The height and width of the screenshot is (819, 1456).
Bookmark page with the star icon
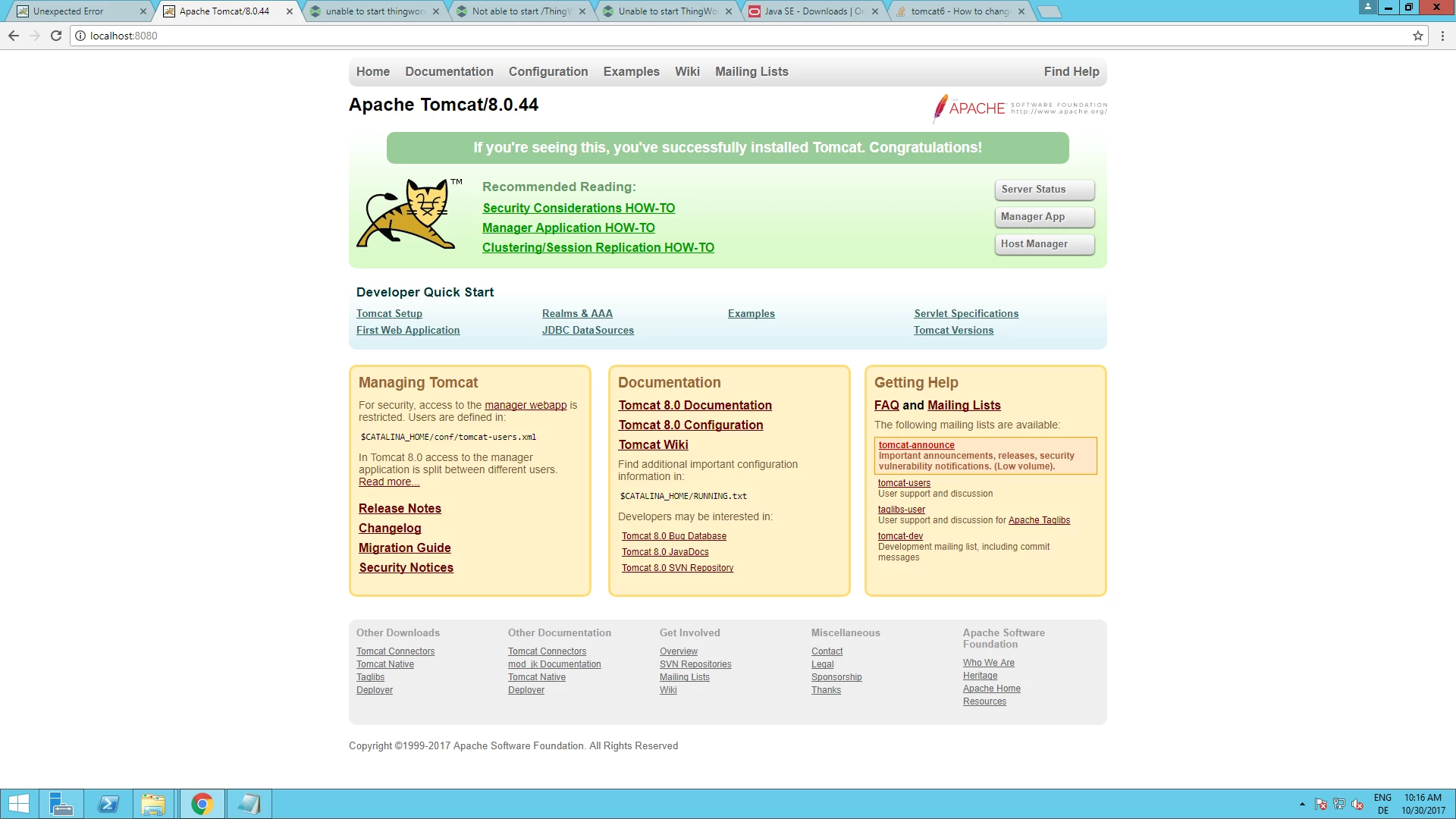click(x=1417, y=36)
